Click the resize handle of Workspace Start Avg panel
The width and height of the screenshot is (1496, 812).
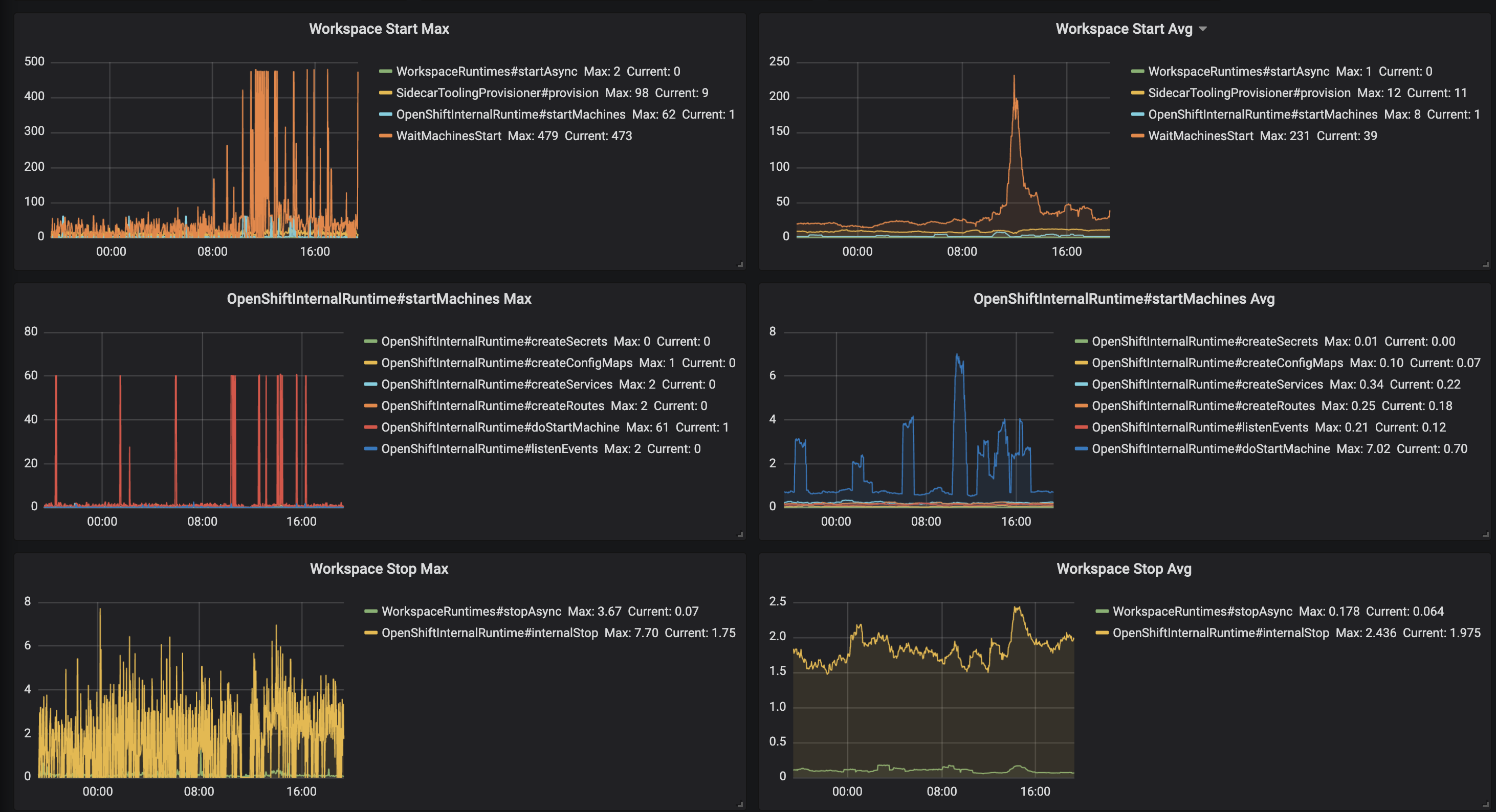click(1485, 265)
